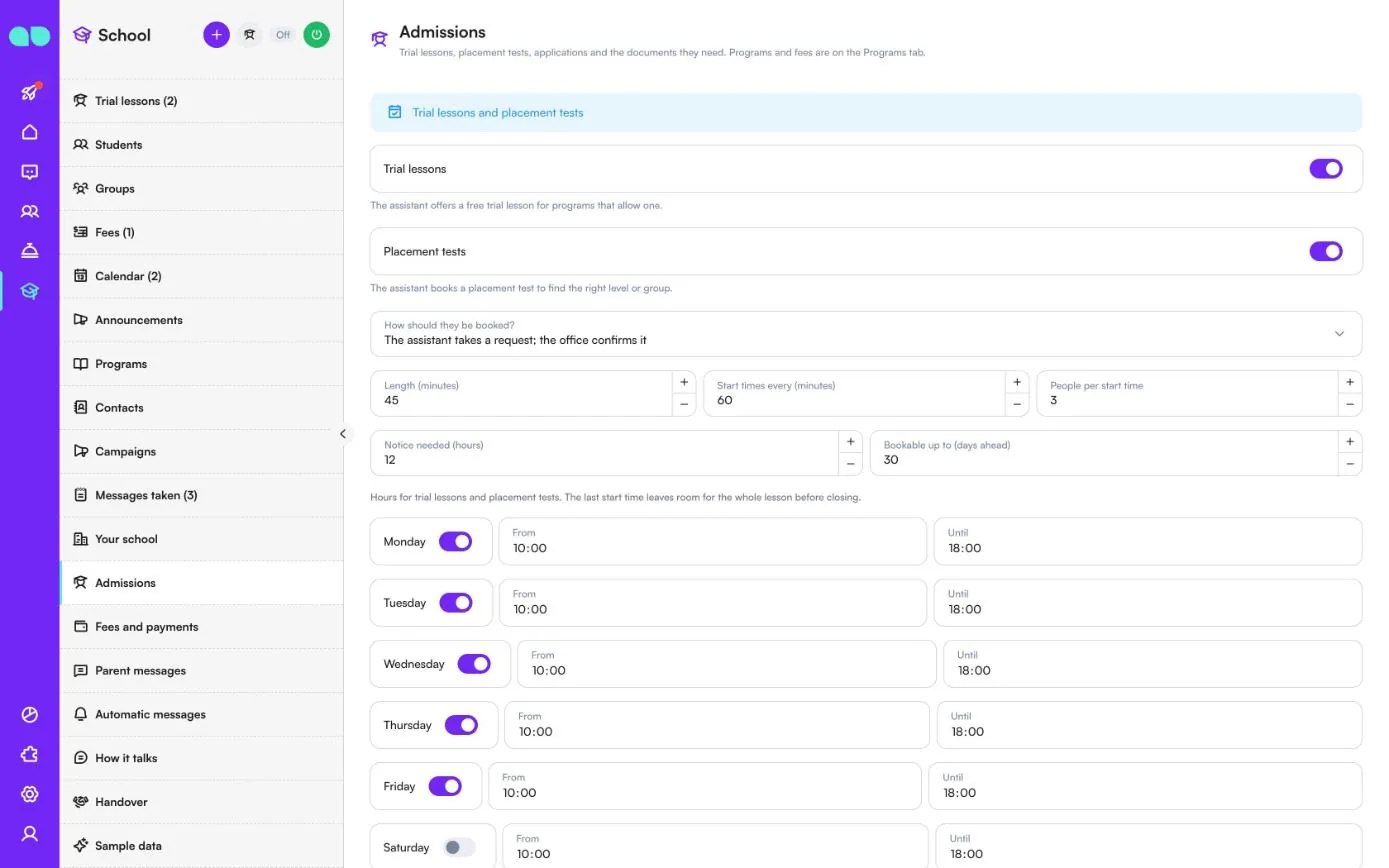The height and width of the screenshot is (868, 1389).
Task: Open Fees (1) in the sidebar
Action: [201, 232]
